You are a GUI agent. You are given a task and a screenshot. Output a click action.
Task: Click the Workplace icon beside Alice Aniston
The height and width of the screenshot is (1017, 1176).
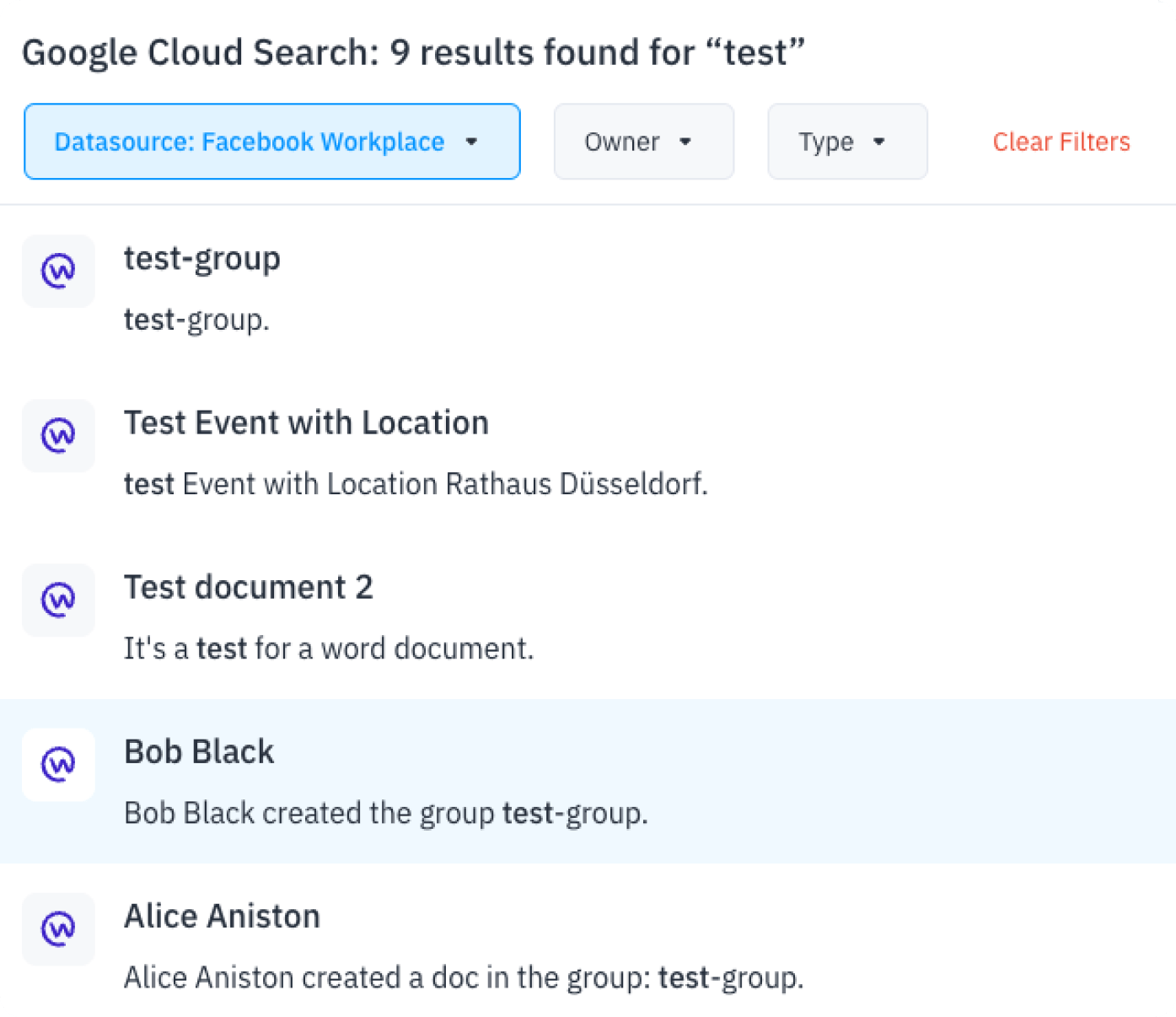58,929
